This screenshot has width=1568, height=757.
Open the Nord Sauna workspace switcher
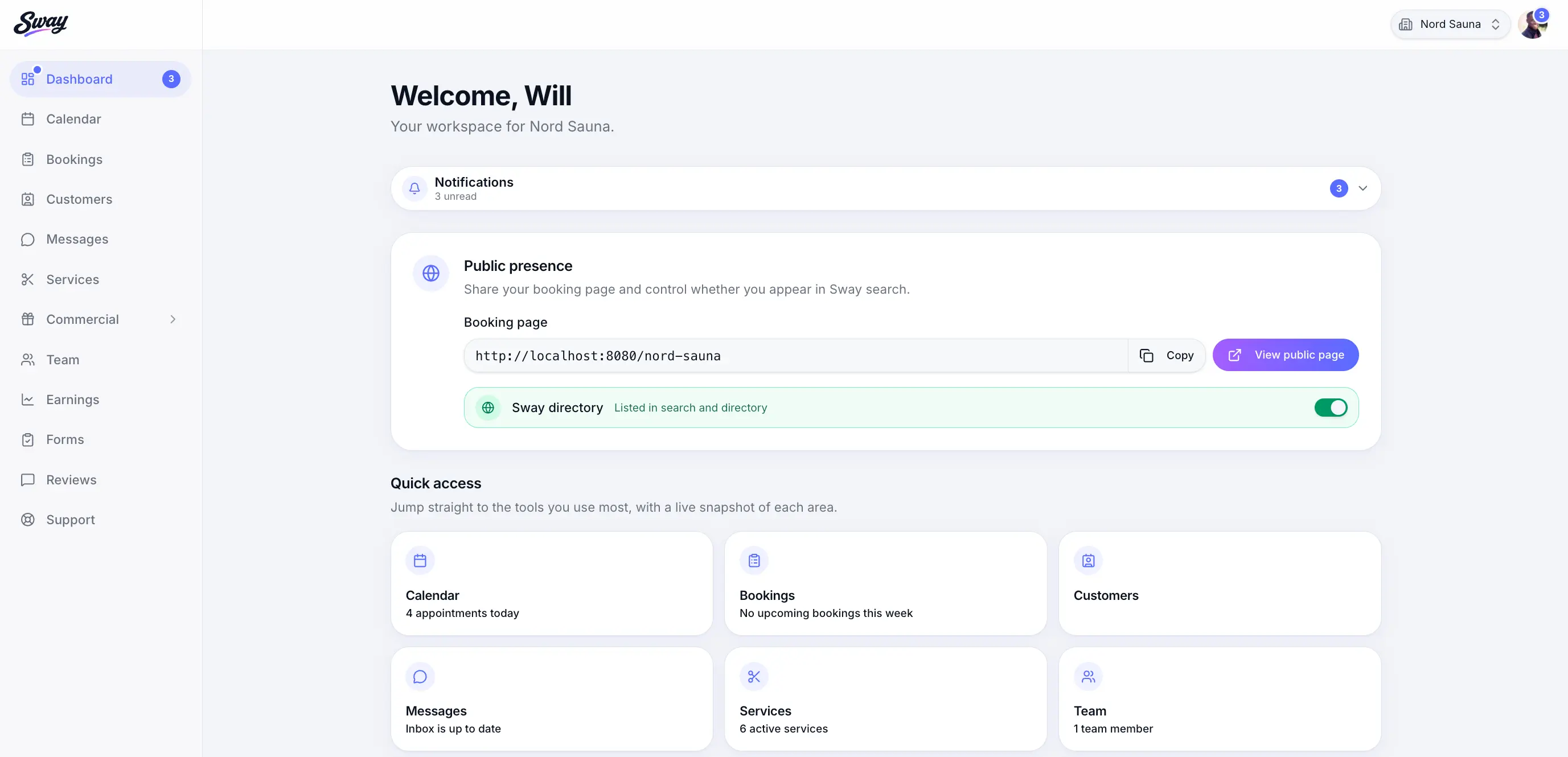pyautogui.click(x=1450, y=24)
